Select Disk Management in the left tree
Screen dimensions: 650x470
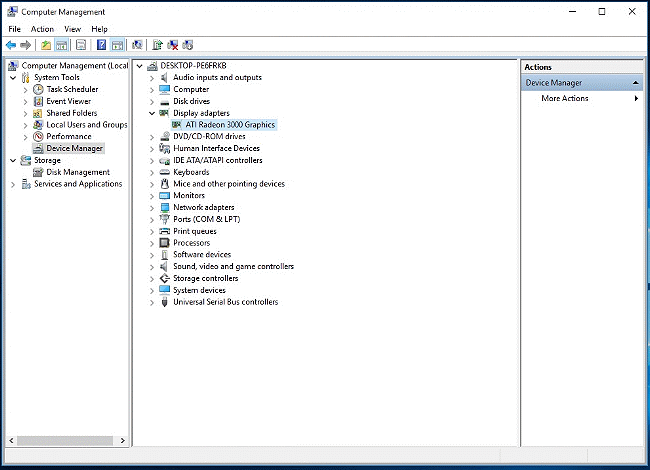tap(77, 172)
